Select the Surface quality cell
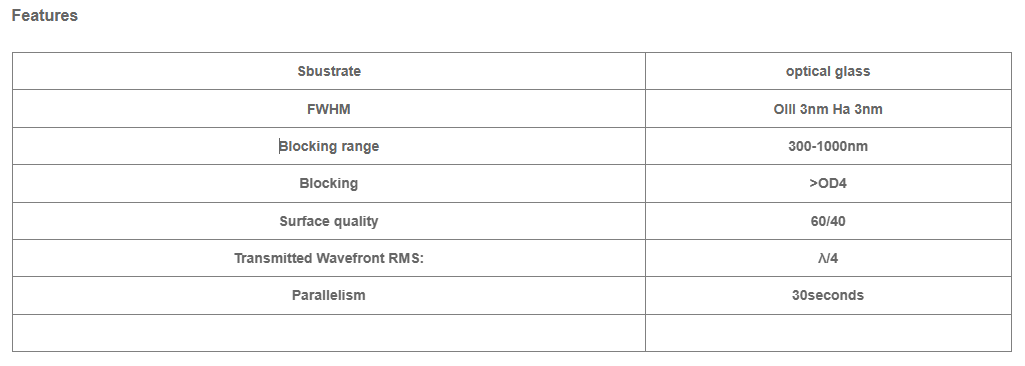 pyautogui.click(x=329, y=221)
